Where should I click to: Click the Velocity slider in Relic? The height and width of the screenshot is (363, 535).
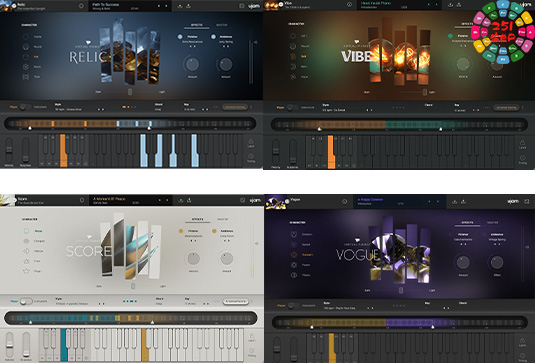point(9,150)
